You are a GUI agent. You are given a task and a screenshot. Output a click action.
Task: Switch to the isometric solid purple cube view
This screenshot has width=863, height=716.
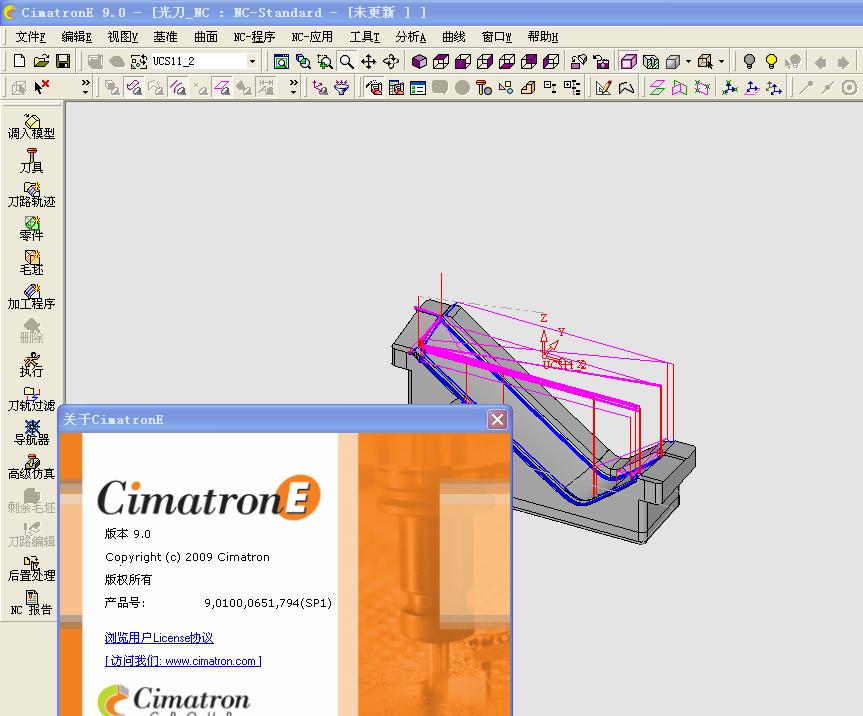tap(419, 61)
